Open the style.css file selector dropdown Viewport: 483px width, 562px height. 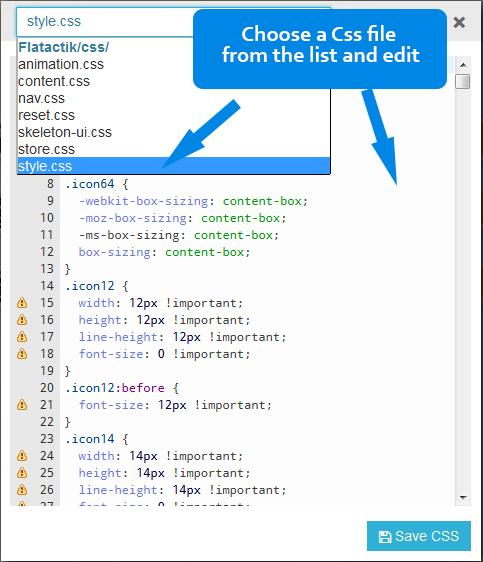[105, 22]
